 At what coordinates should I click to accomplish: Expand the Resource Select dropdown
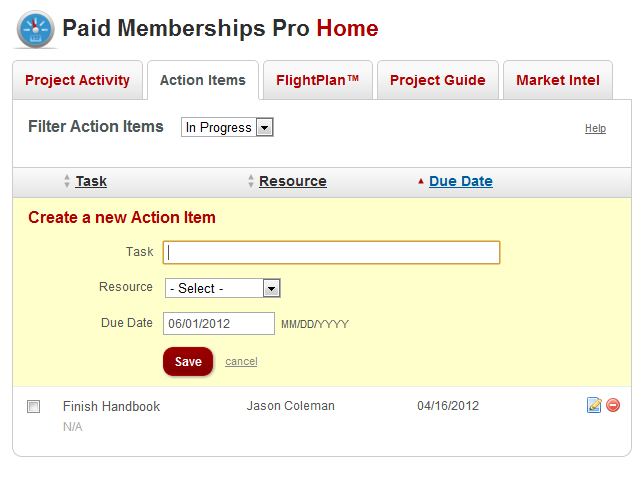(223, 288)
